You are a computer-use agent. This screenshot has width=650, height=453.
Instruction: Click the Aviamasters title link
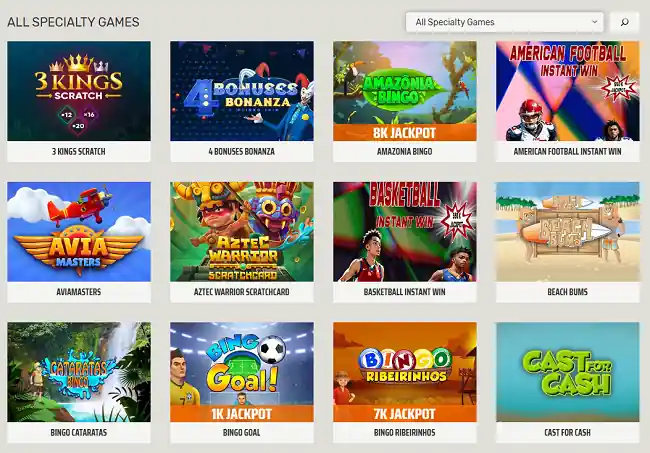point(79,292)
